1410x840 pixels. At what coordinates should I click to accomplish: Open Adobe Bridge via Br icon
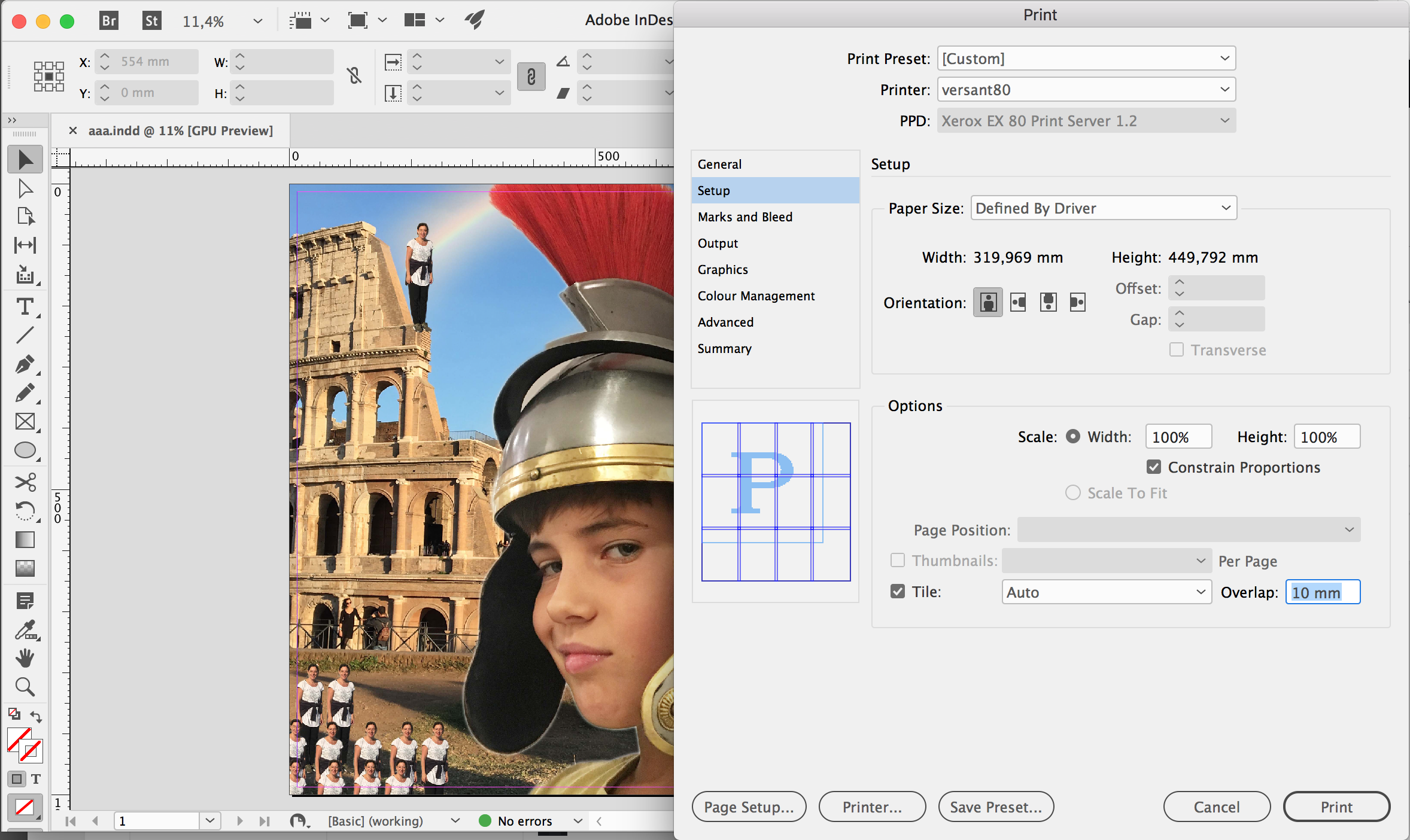click(x=108, y=21)
